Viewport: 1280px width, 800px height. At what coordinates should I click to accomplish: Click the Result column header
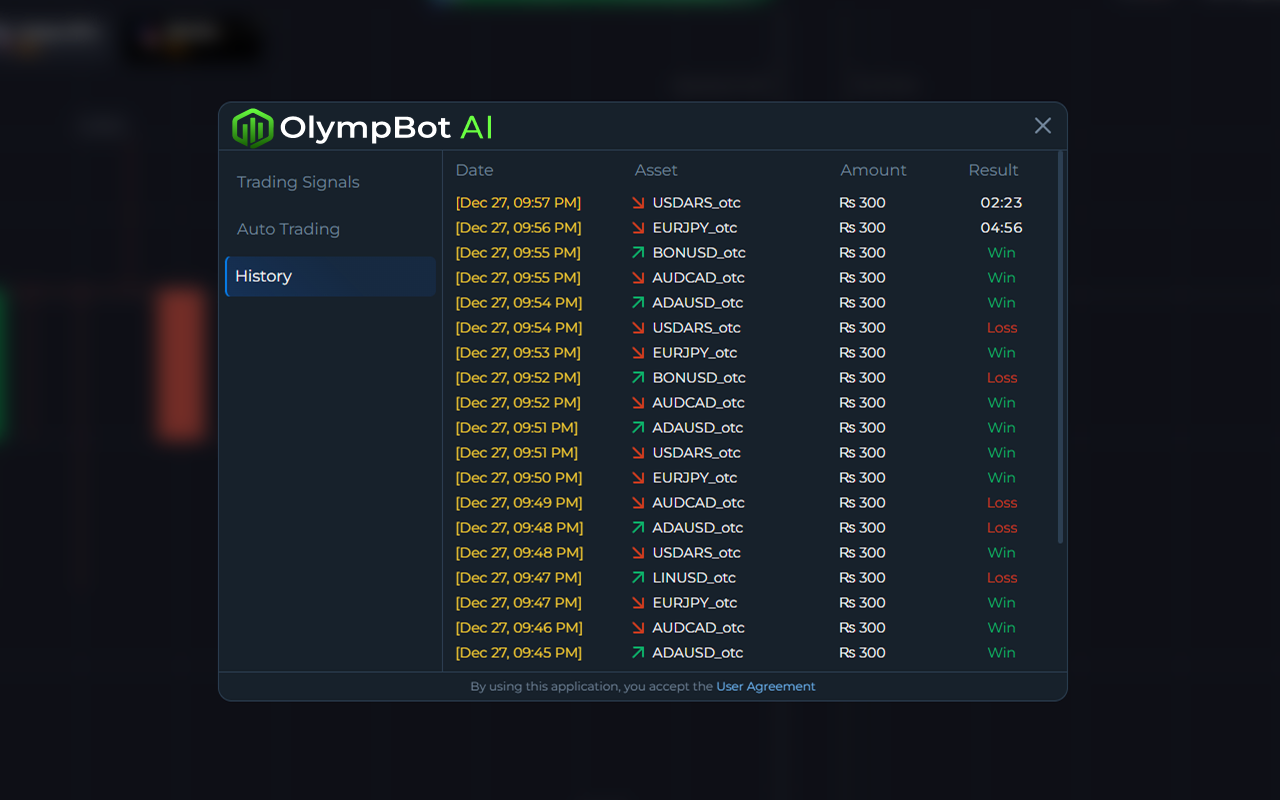click(x=993, y=170)
